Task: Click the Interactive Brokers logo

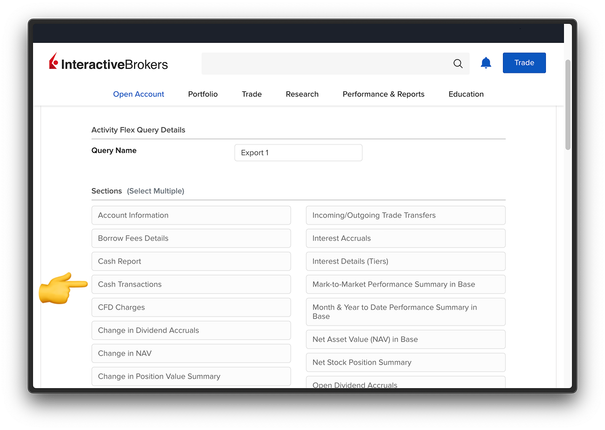Action: click(x=108, y=62)
